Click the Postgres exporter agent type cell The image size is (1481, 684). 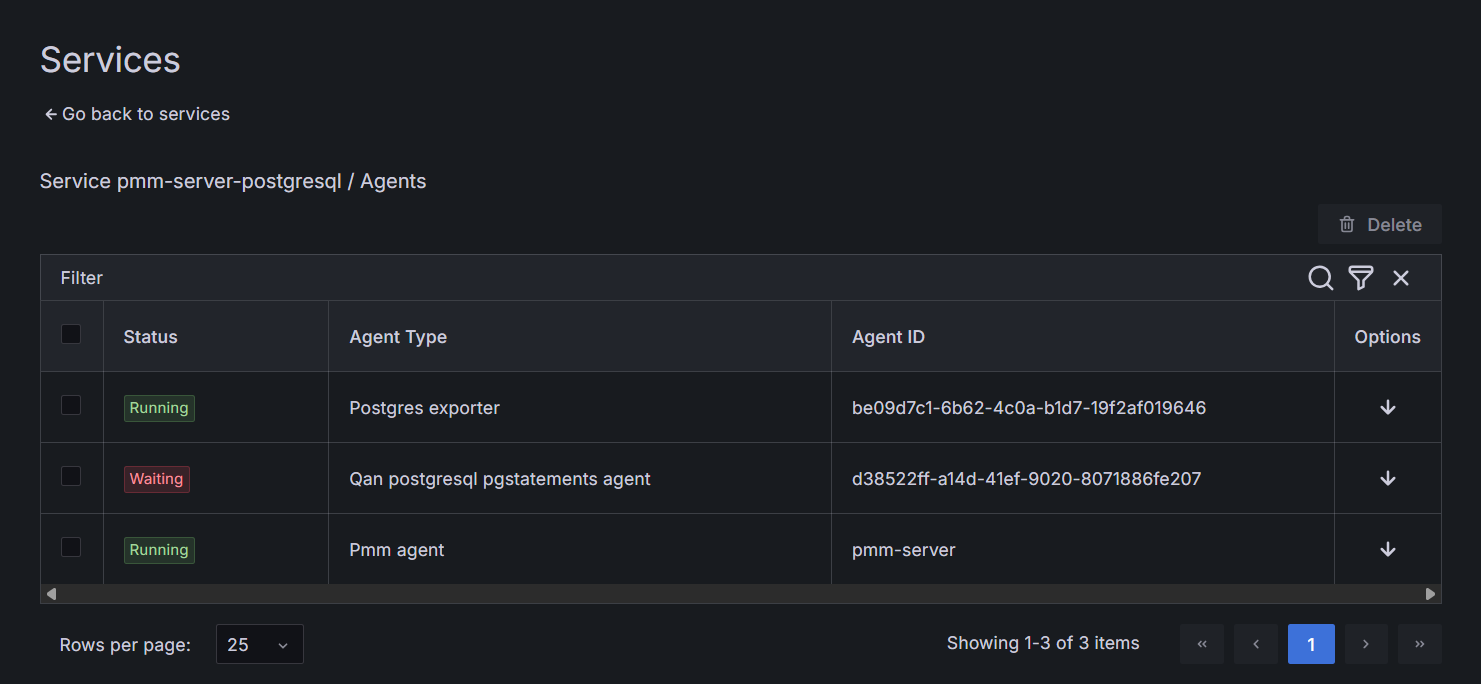point(580,408)
